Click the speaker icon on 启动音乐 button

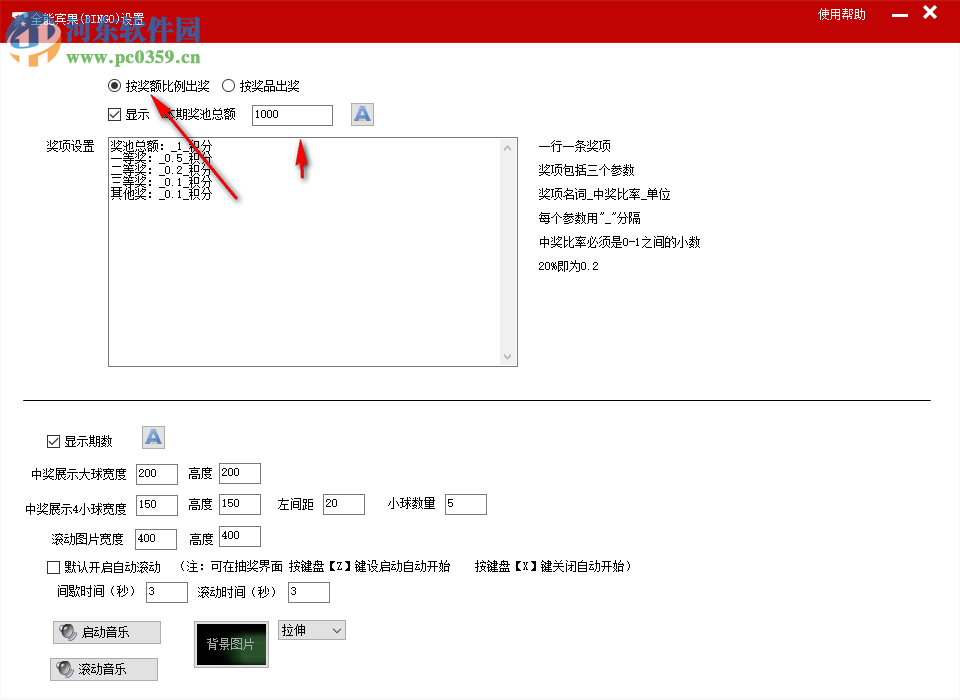68,632
